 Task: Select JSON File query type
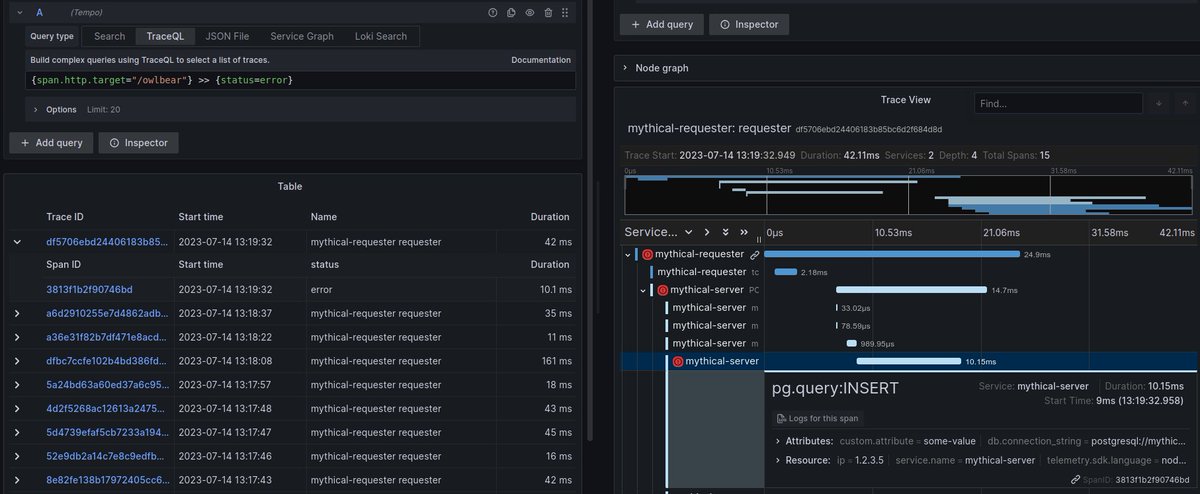pyautogui.click(x=227, y=36)
